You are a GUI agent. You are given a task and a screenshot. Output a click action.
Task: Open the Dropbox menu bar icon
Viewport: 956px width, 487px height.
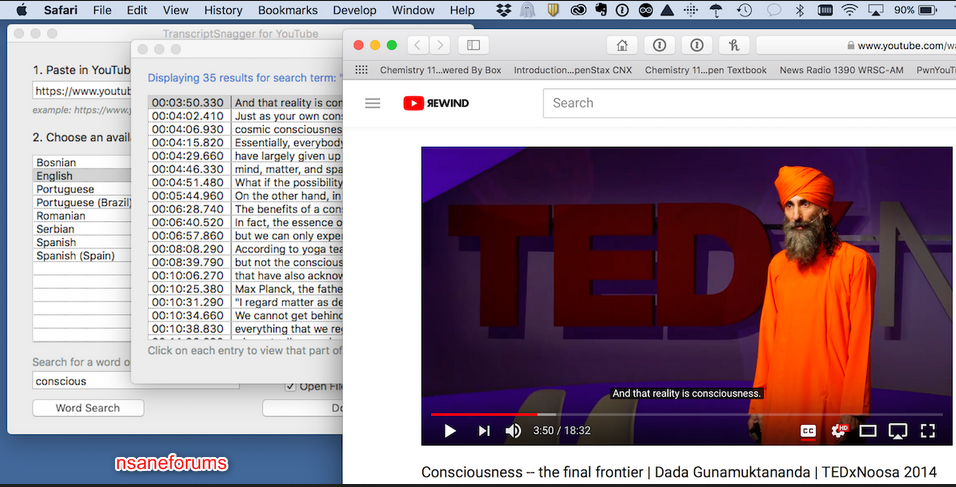(x=504, y=10)
